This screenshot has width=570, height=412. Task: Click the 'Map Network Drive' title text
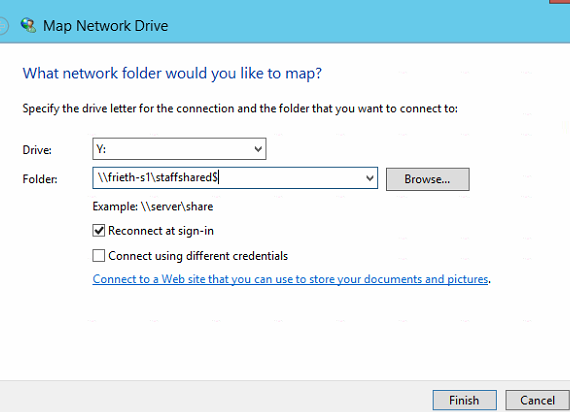tap(105, 26)
